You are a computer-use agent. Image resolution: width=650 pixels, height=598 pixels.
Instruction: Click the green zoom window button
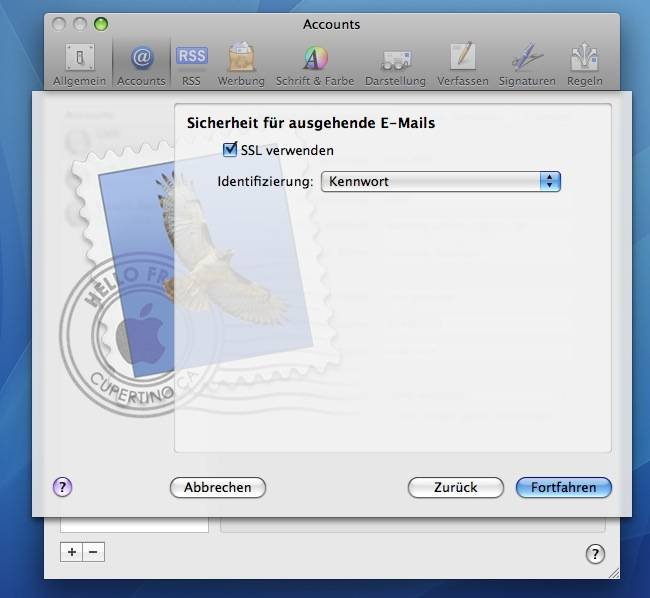(100, 23)
